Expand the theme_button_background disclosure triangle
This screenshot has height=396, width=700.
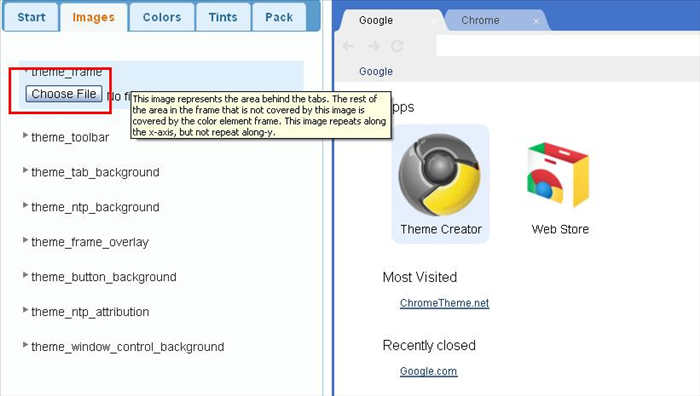25,275
